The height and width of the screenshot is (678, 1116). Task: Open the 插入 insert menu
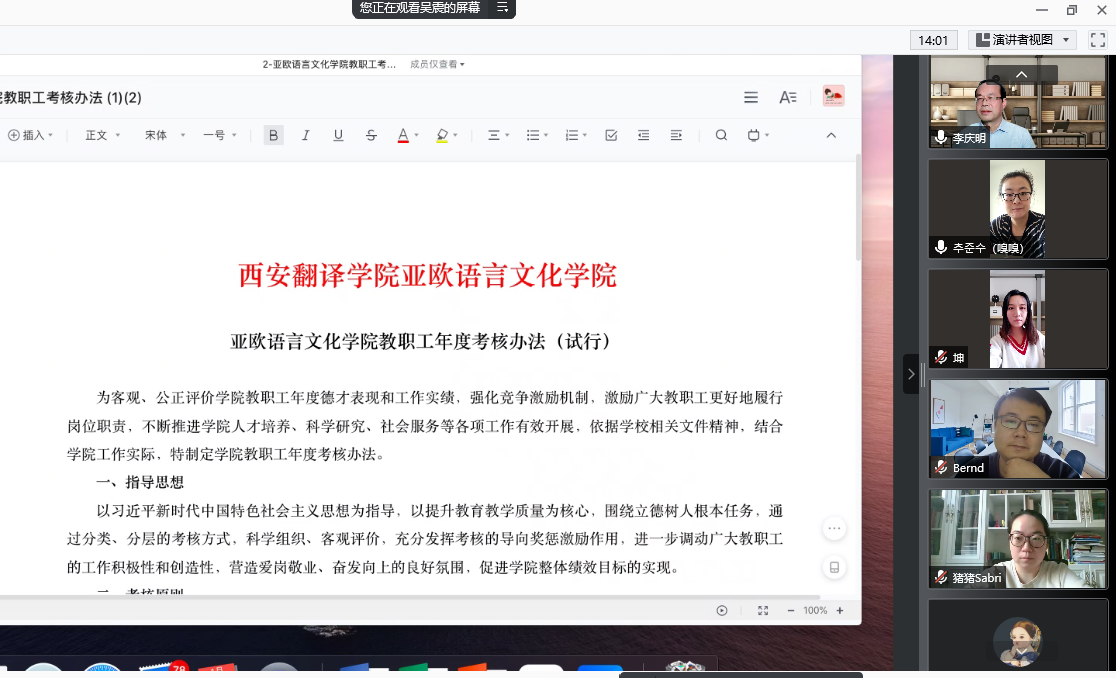tap(32, 135)
